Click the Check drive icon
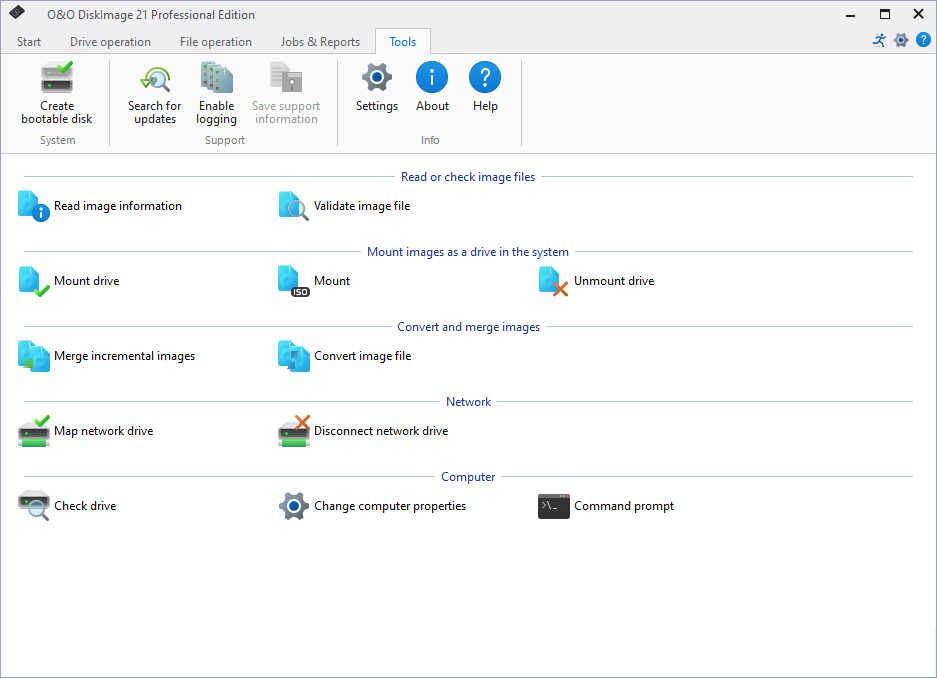The width and height of the screenshot is (937, 678). click(x=34, y=506)
